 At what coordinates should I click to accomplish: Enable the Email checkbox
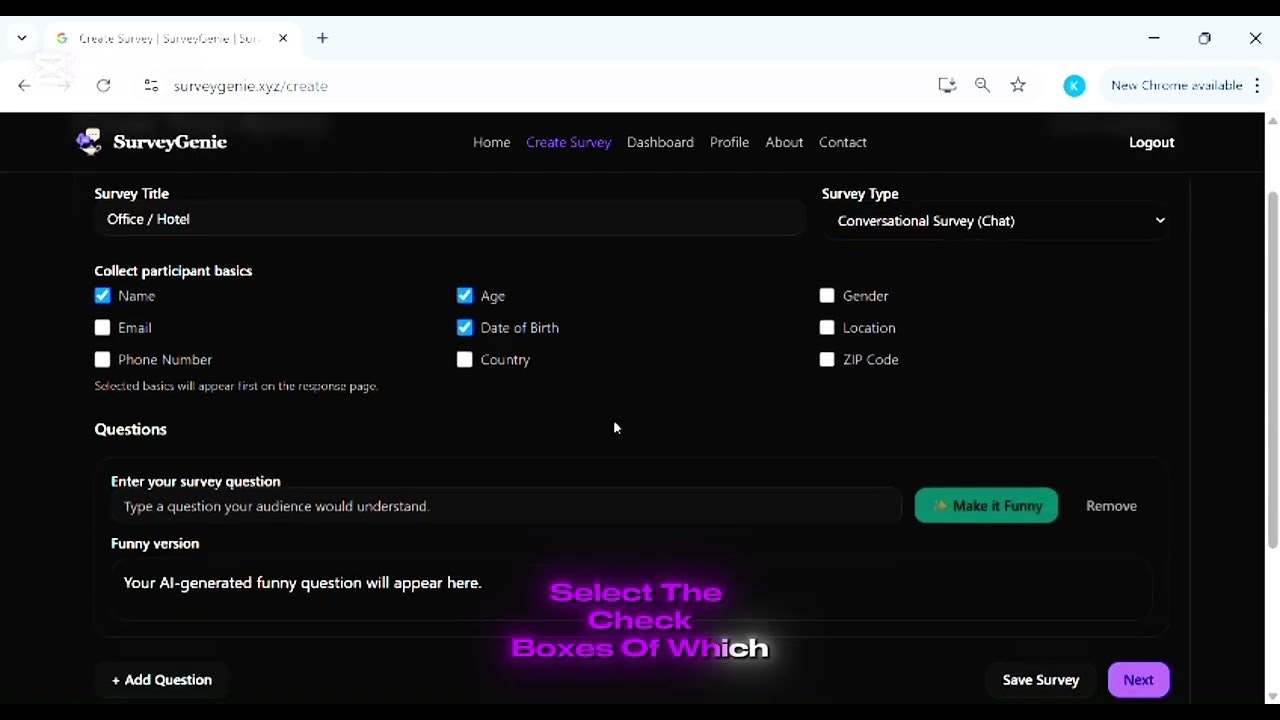coord(102,327)
